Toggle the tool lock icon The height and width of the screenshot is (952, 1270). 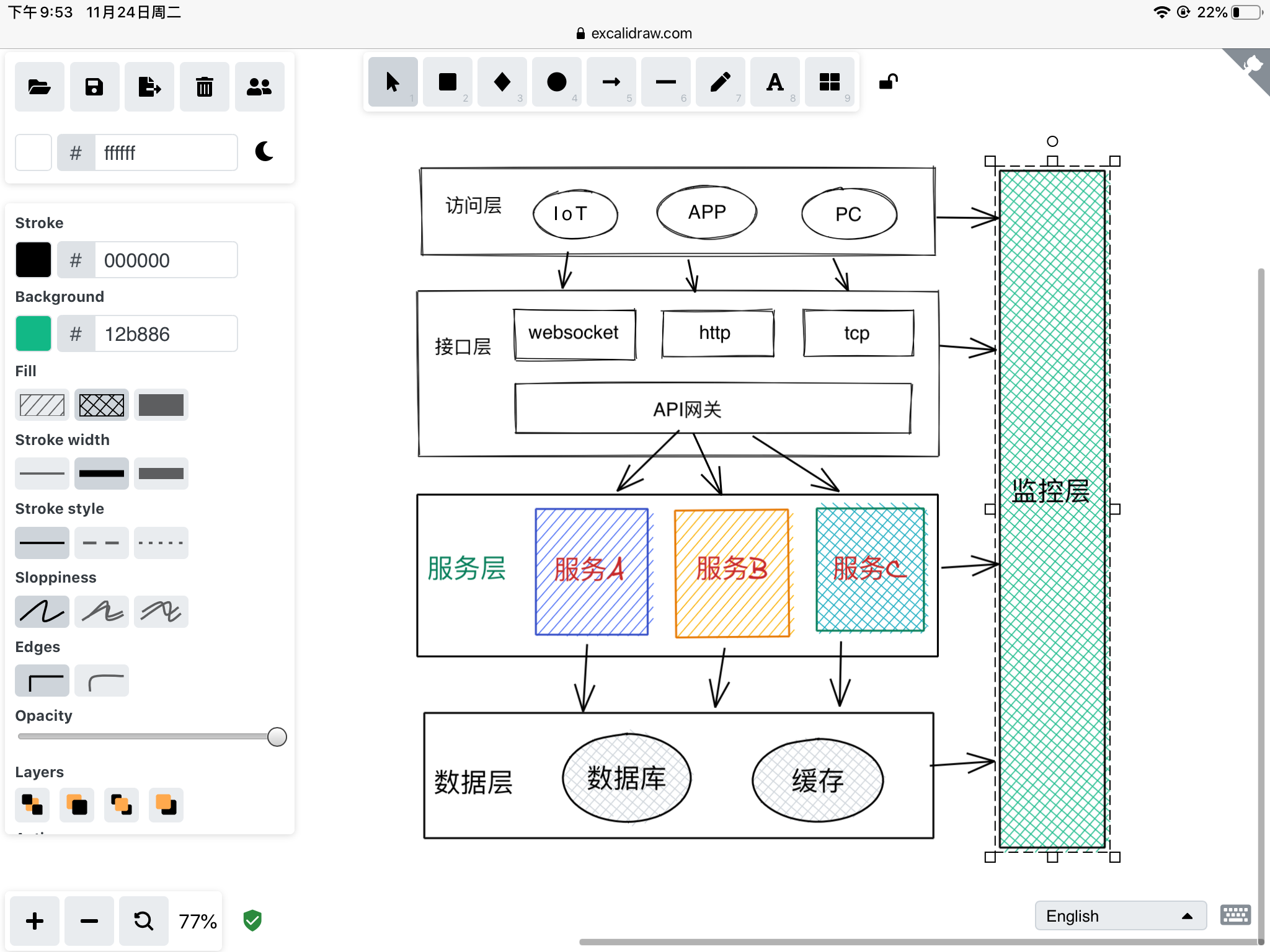(x=889, y=82)
